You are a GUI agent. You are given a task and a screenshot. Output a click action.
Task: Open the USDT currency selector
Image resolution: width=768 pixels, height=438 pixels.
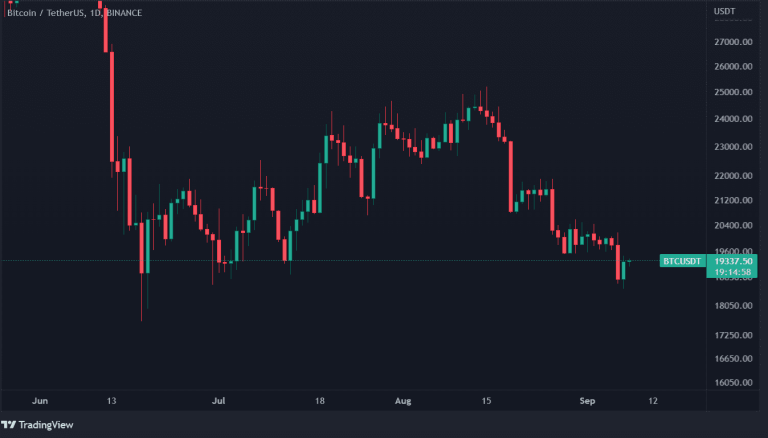click(724, 11)
